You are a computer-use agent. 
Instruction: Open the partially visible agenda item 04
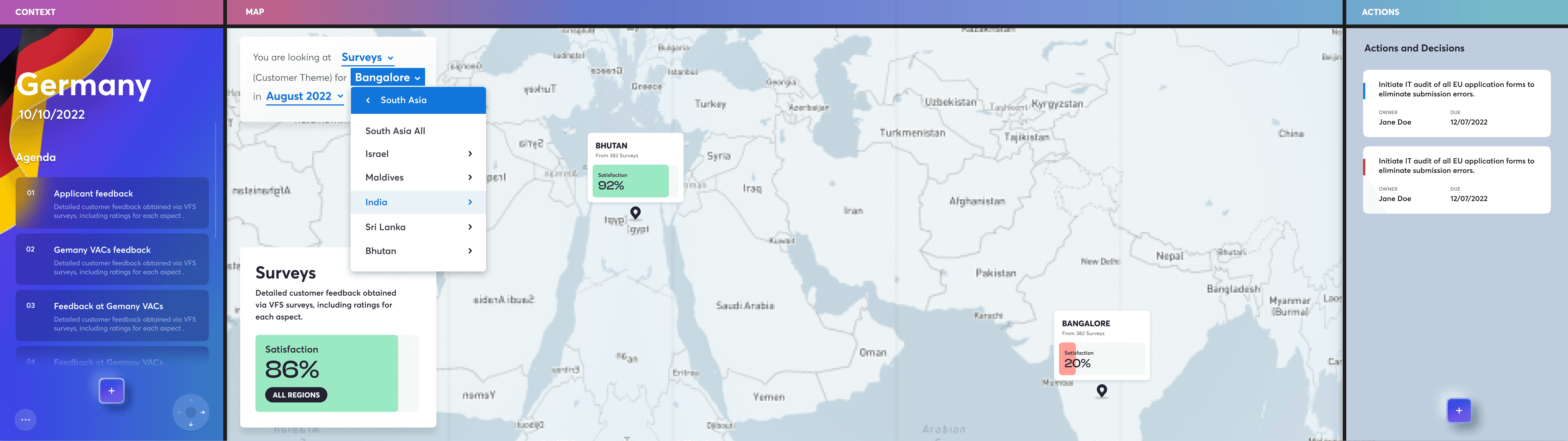coord(112,356)
